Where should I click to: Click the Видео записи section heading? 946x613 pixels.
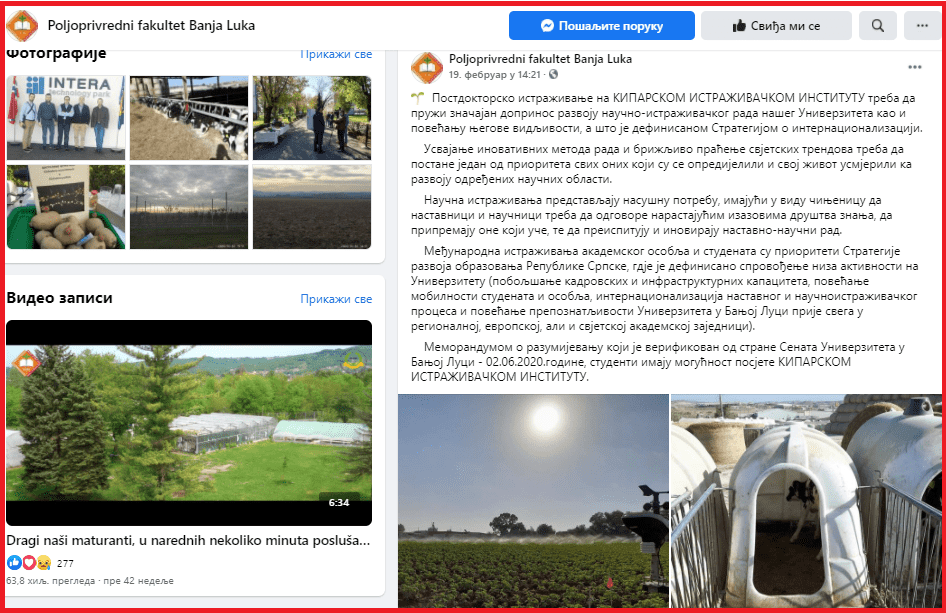pos(59,298)
